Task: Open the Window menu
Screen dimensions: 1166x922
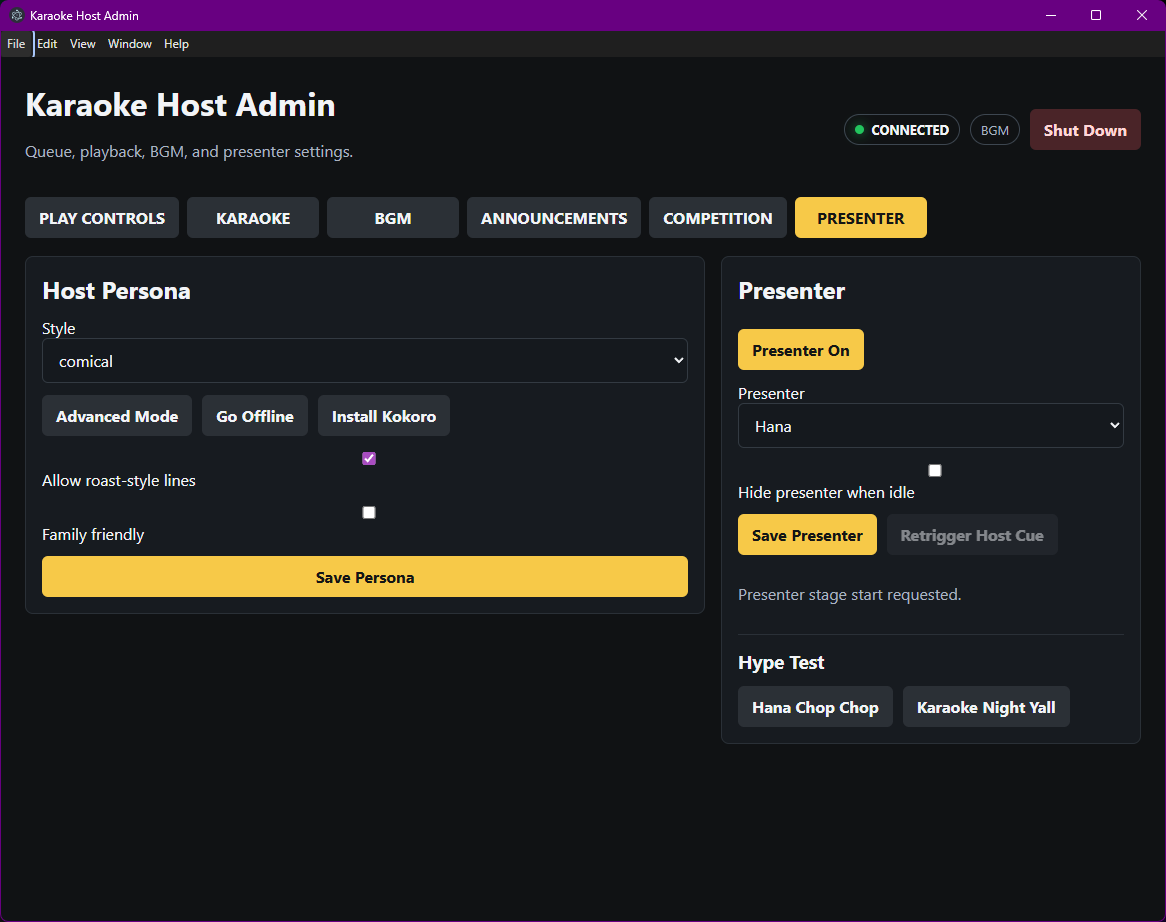Action: [129, 44]
